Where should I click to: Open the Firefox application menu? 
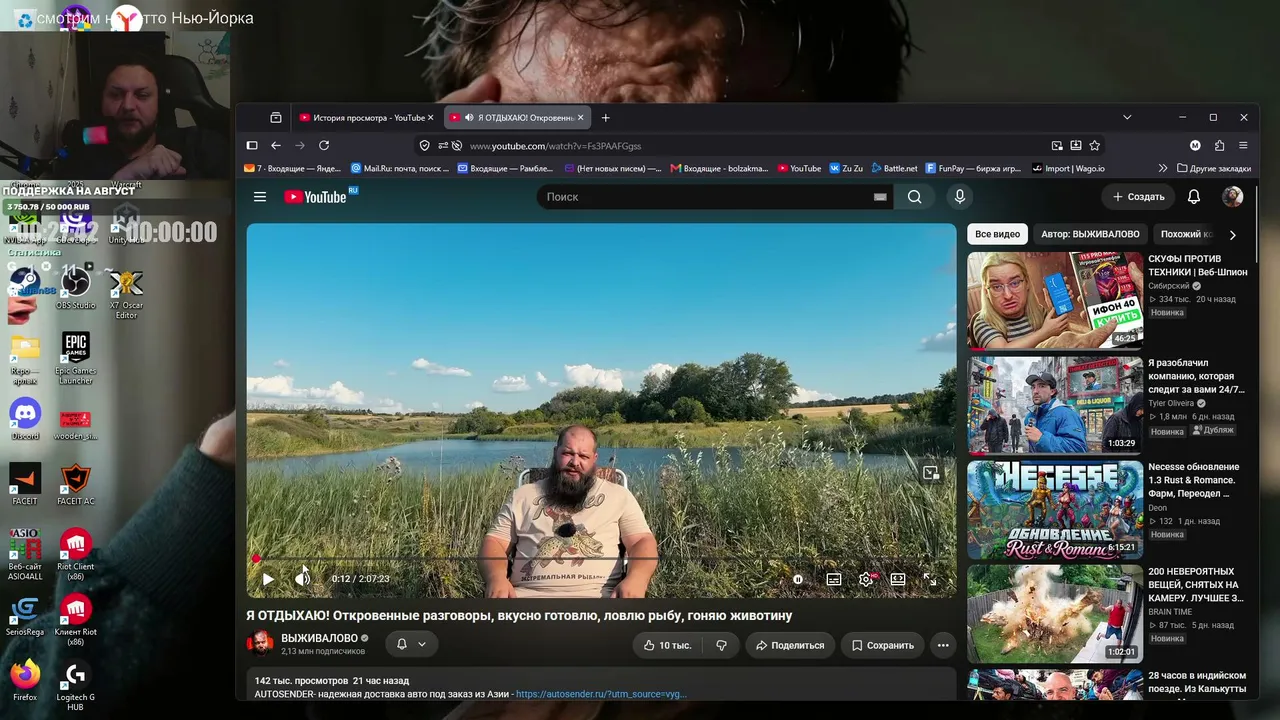tap(1243, 145)
